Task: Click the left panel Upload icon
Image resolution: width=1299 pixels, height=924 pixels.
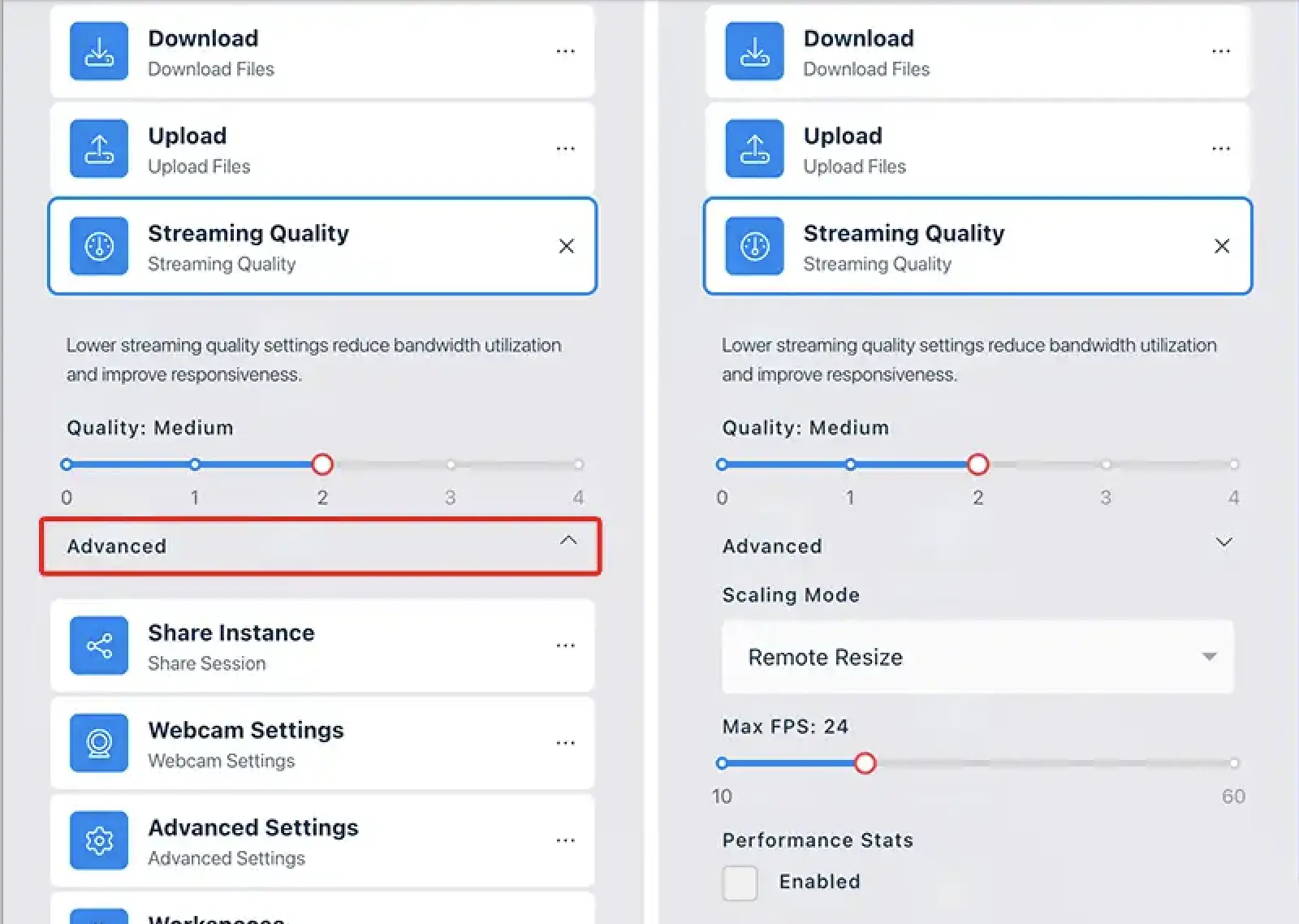Action: point(99,149)
